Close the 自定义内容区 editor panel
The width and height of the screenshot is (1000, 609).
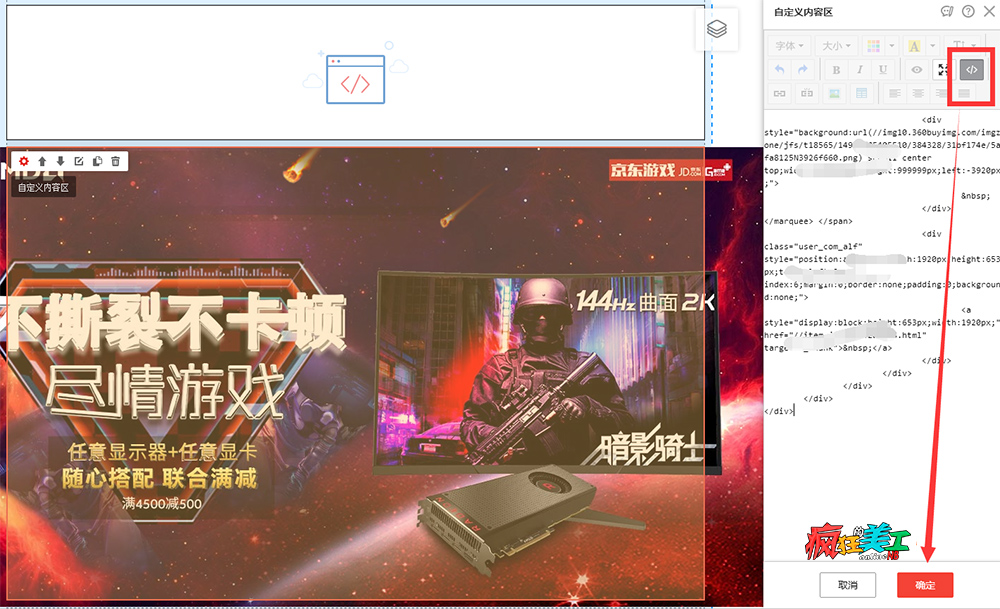tap(989, 11)
